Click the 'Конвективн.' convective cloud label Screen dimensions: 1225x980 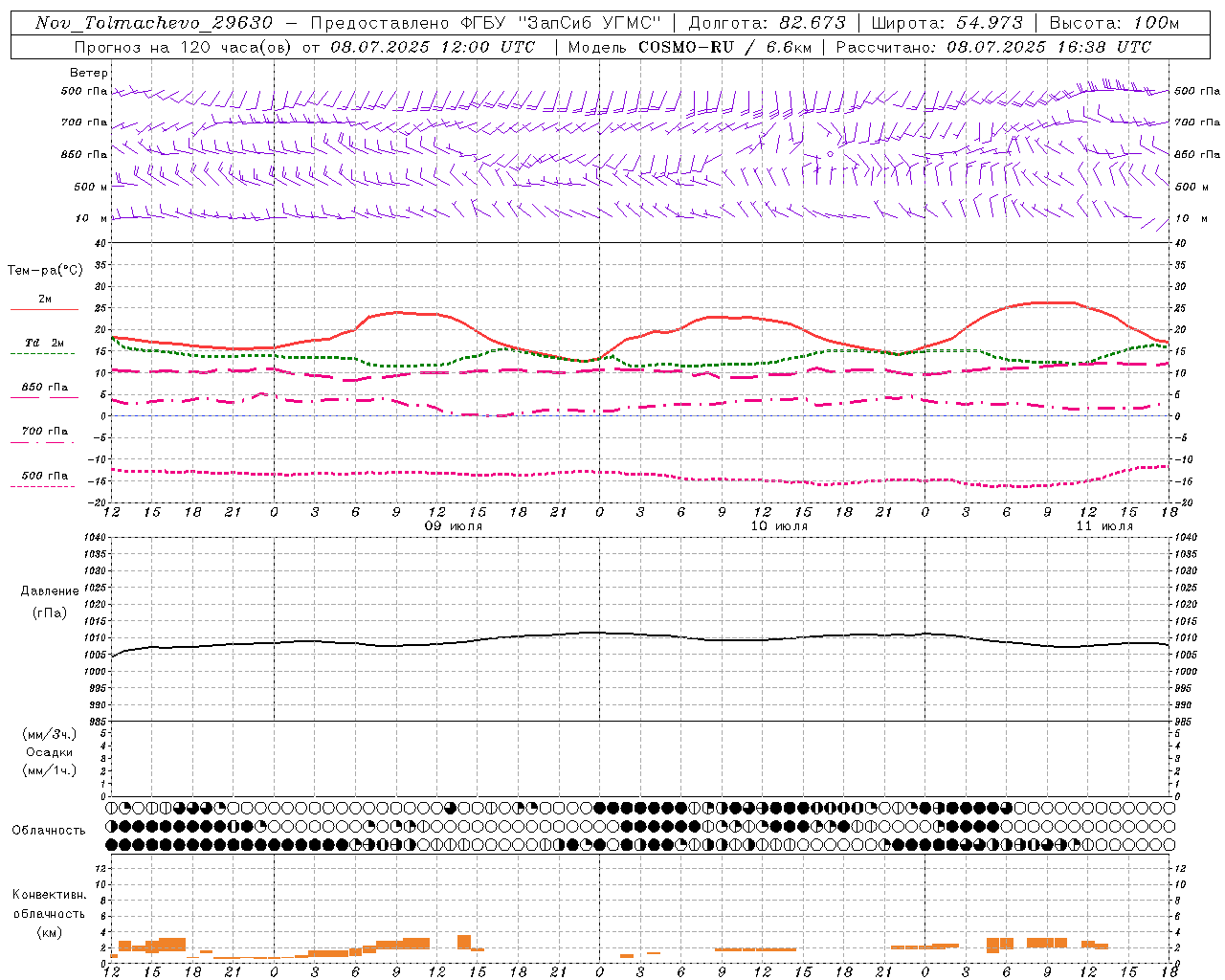[x=49, y=895]
